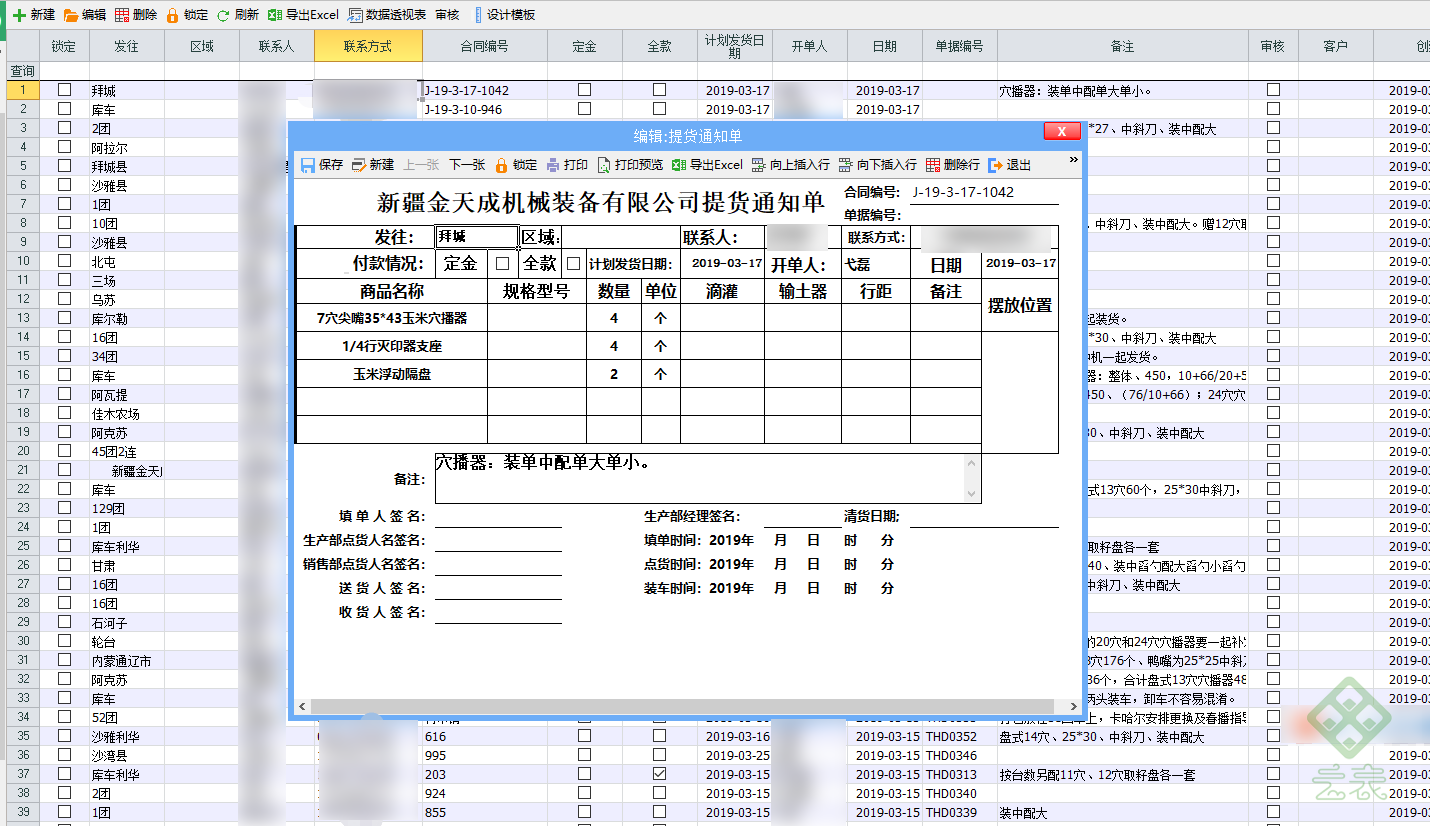Click the 发往 field containing 拜城
The width and height of the screenshot is (1430, 826).
477,237
